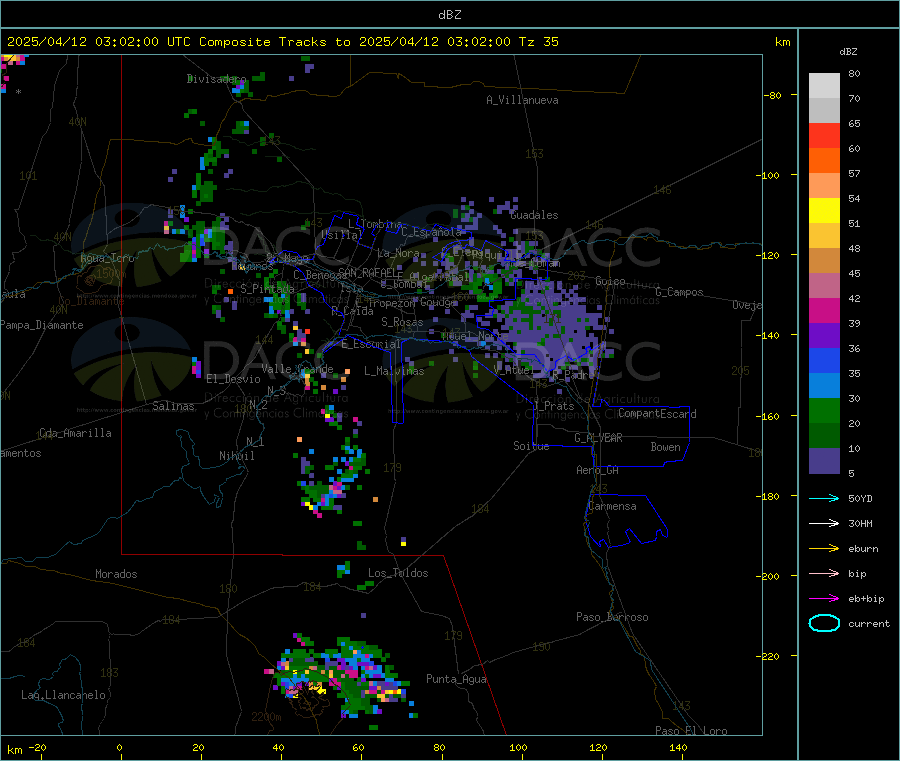This screenshot has height=761, width=900.
Task: Click the Nihuil location label
Action: [x=236, y=456]
